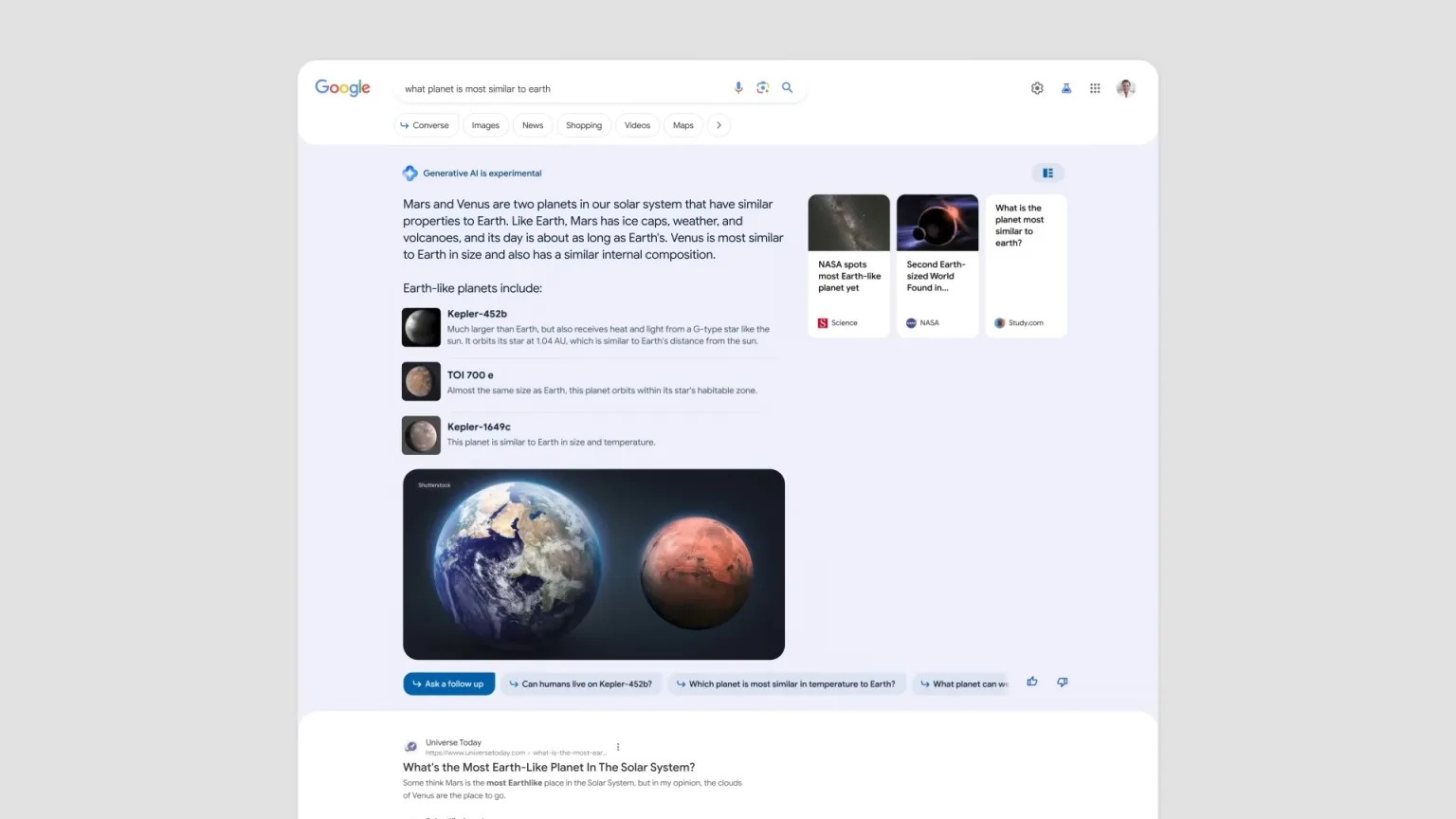Open your Google profile avatar
The height and width of the screenshot is (819, 1456).
[x=1125, y=87]
